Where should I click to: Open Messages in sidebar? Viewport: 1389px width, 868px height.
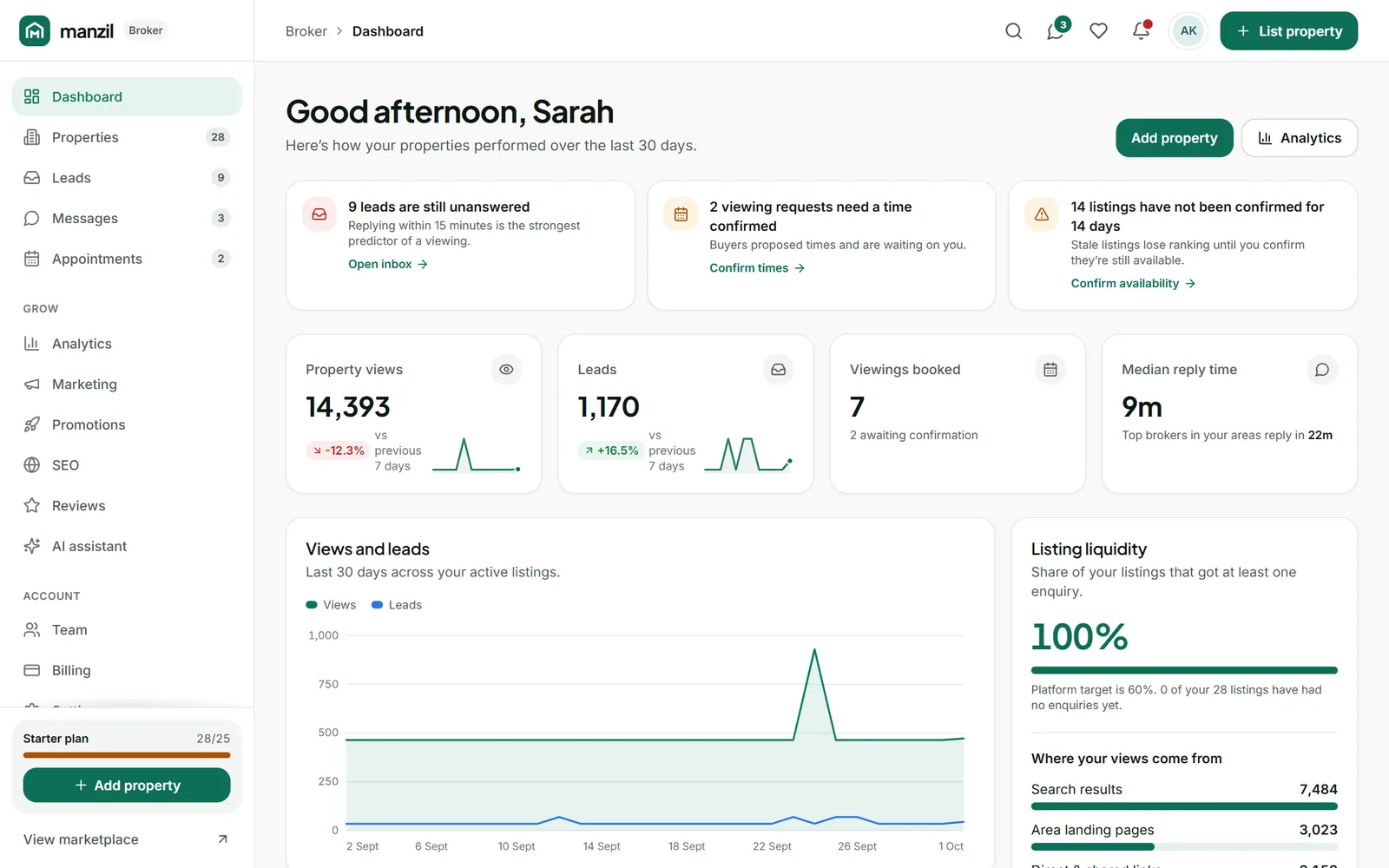coord(127,218)
